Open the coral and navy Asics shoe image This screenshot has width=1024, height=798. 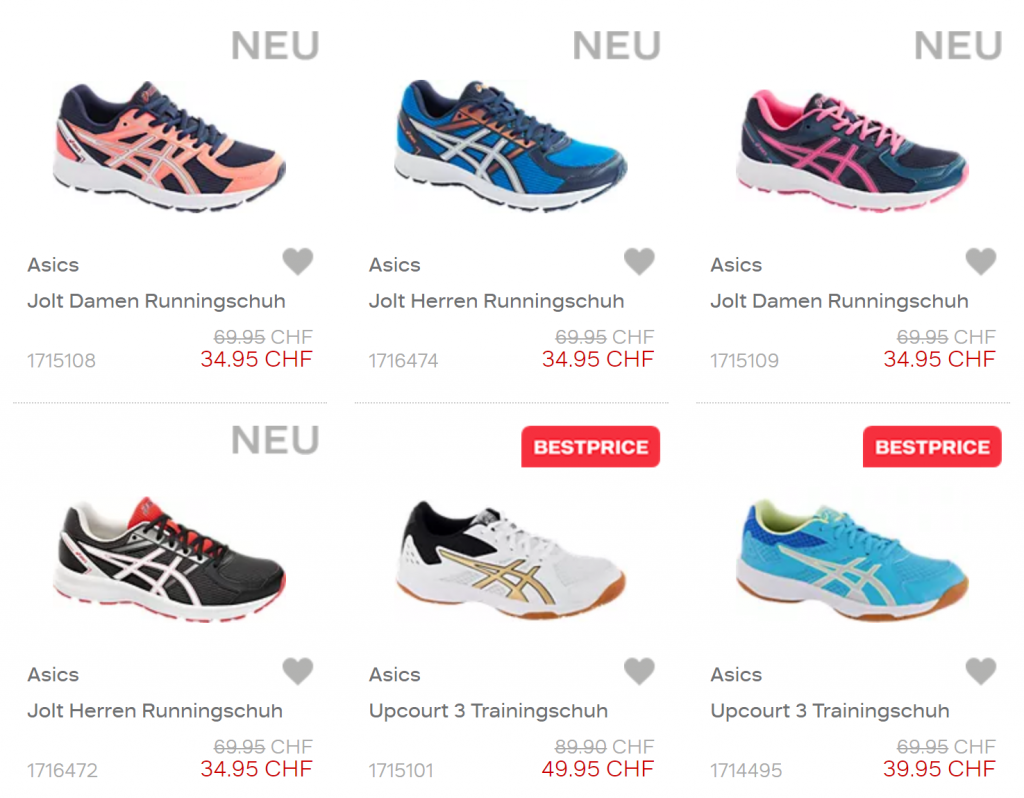click(x=169, y=146)
